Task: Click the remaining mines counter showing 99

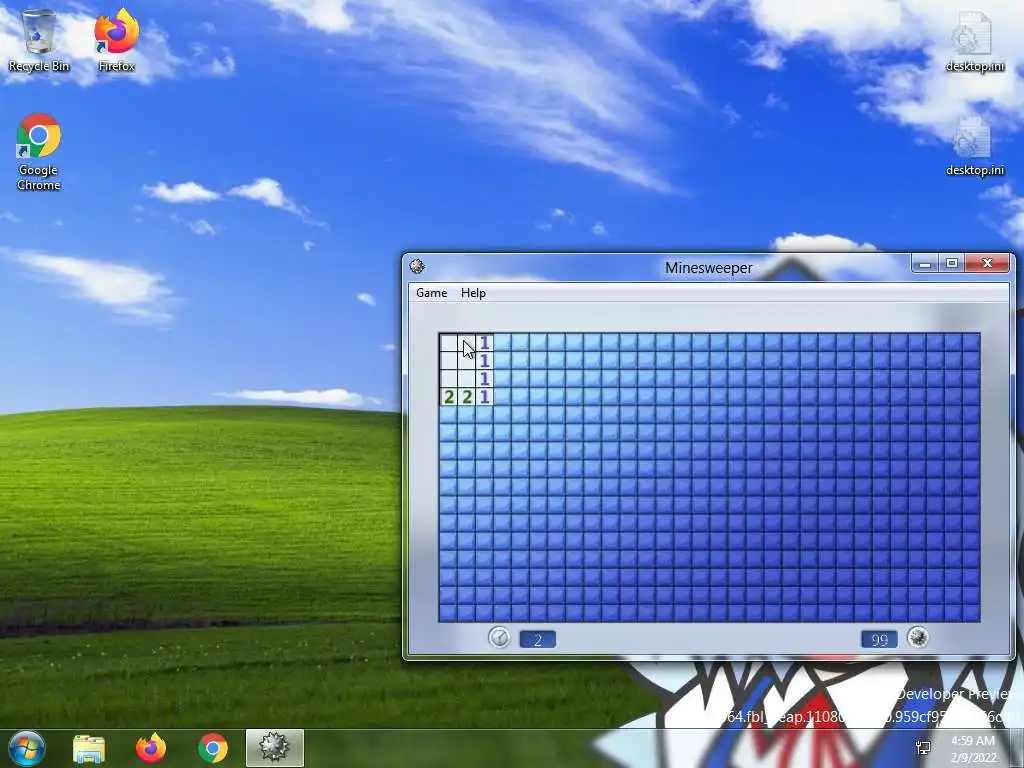Action: pos(879,640)
